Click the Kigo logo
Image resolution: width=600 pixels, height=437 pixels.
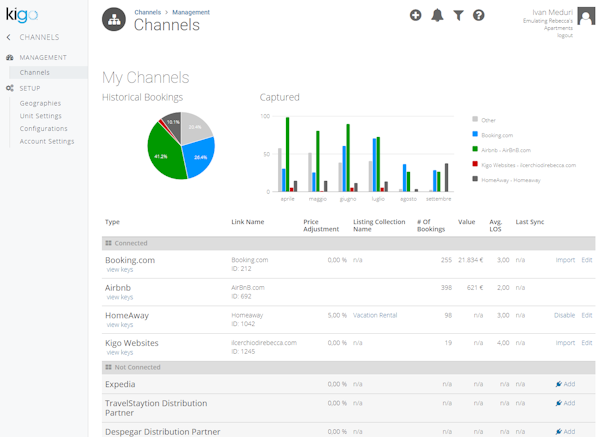21,15
